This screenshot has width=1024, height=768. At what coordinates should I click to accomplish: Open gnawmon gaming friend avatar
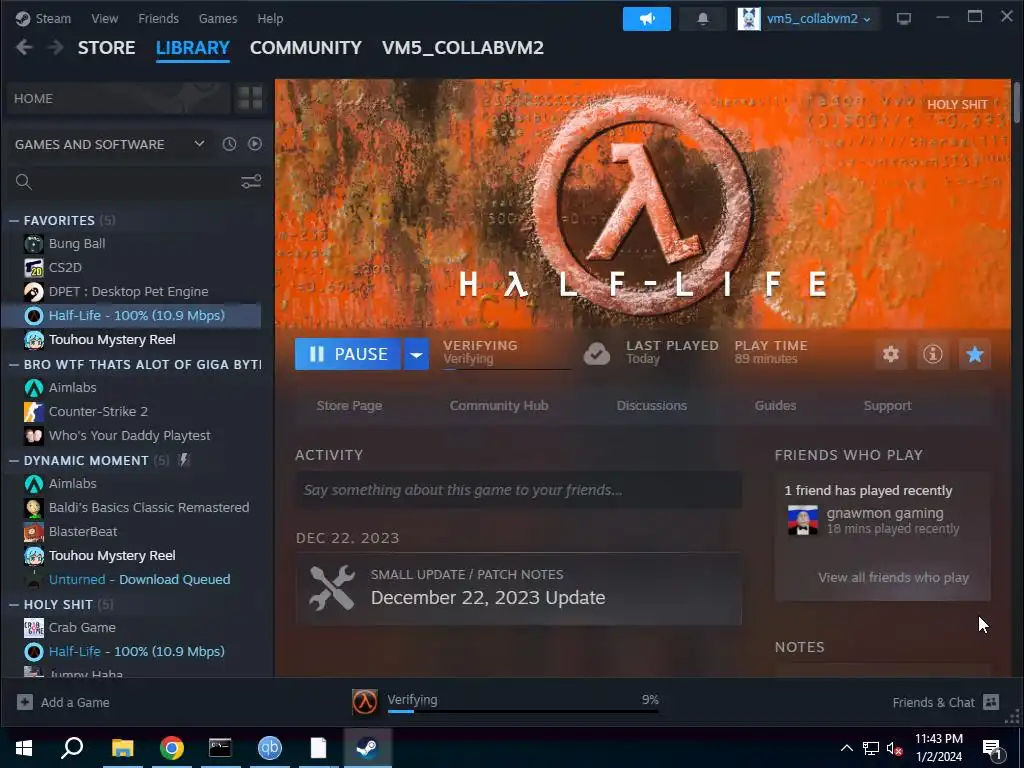(803, 520)
